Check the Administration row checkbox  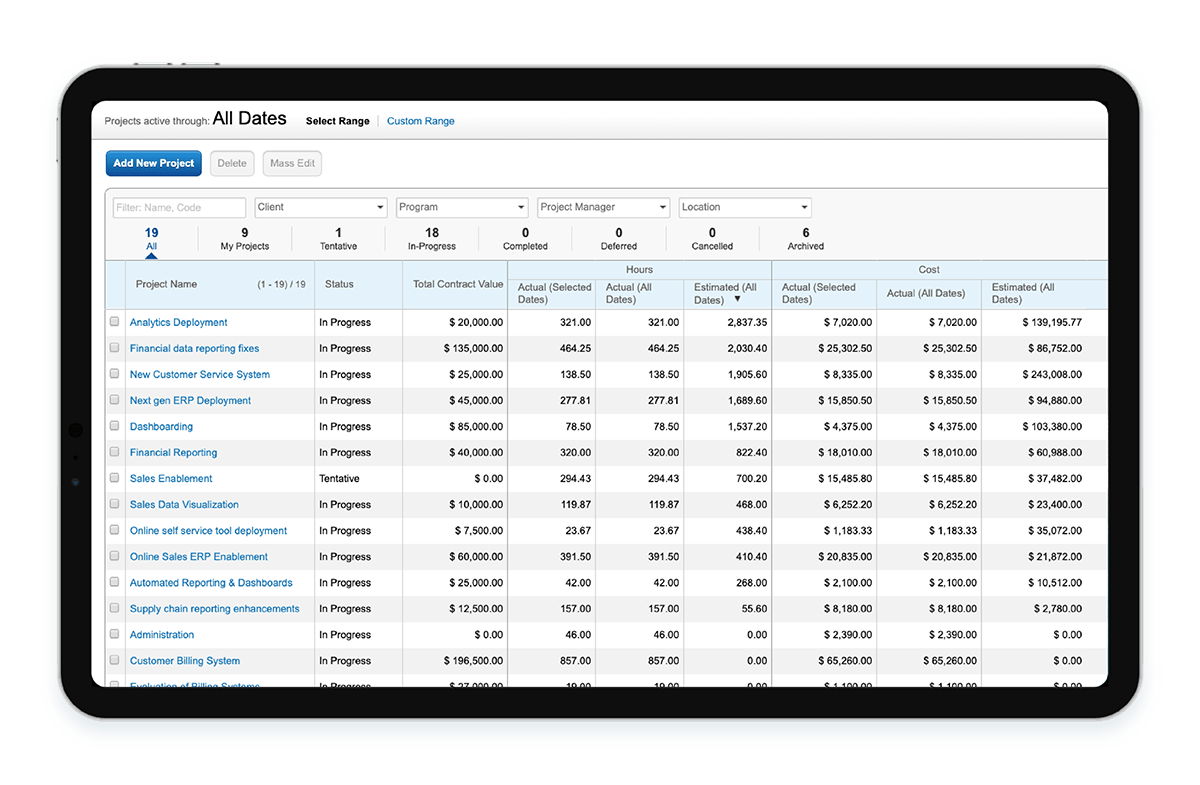tap(115, 634)
